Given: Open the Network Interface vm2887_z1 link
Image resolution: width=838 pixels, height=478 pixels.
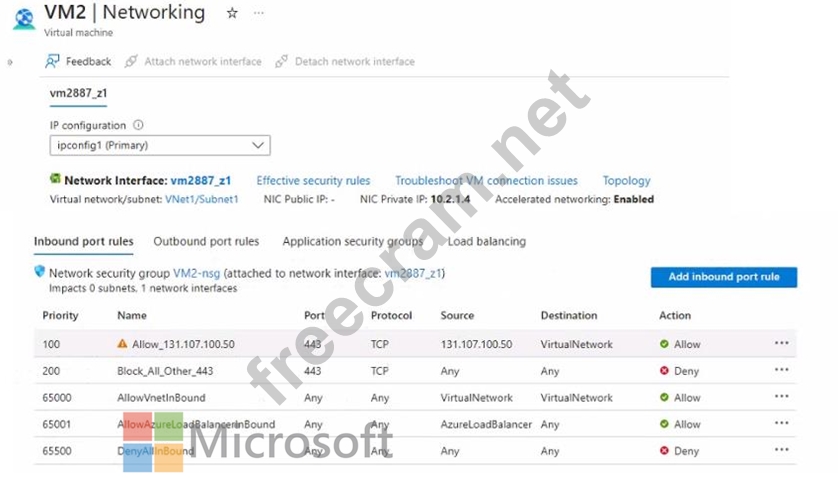Looking at the screenshot, I should tap(200, 181).
